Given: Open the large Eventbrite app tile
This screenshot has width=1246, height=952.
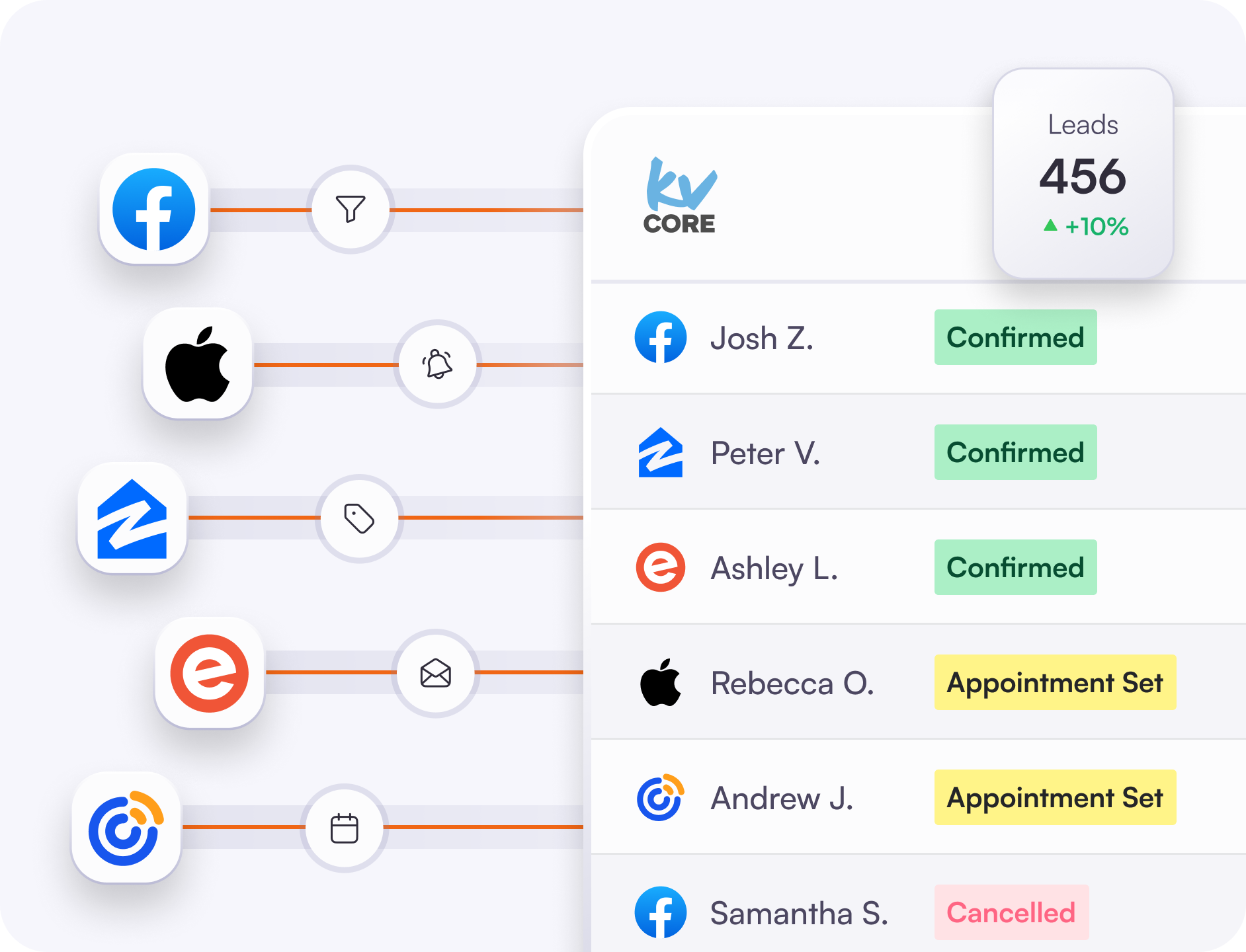Looking at the screenshot, I should click(210, 673).
